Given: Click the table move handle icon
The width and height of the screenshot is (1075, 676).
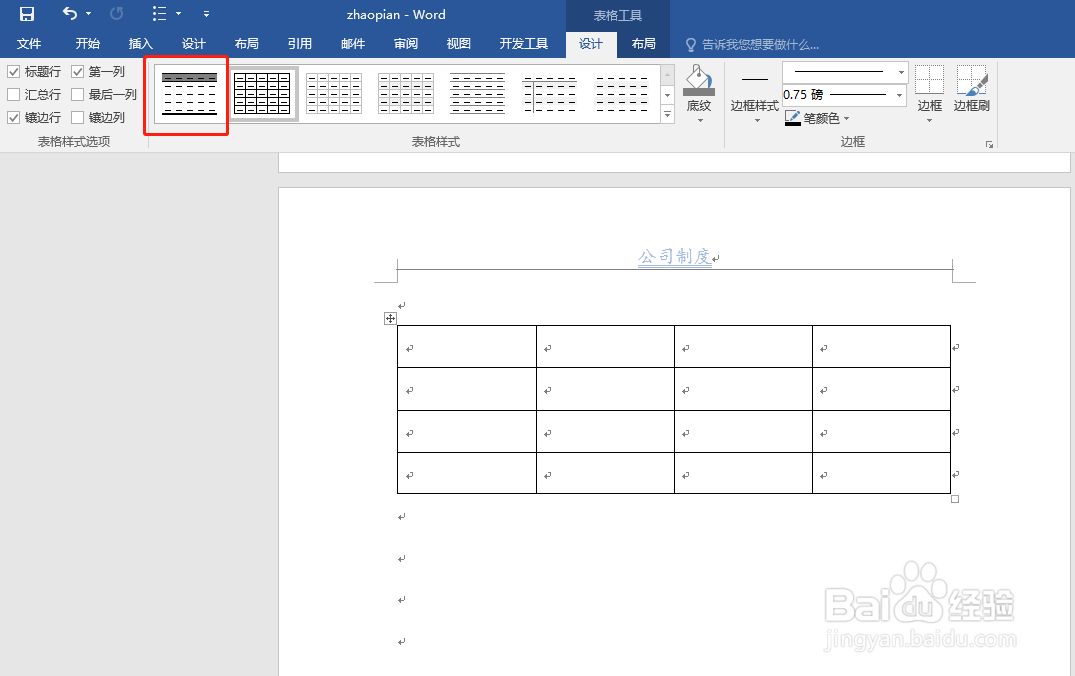Looking at the screenshot, I should coord(390,318).
